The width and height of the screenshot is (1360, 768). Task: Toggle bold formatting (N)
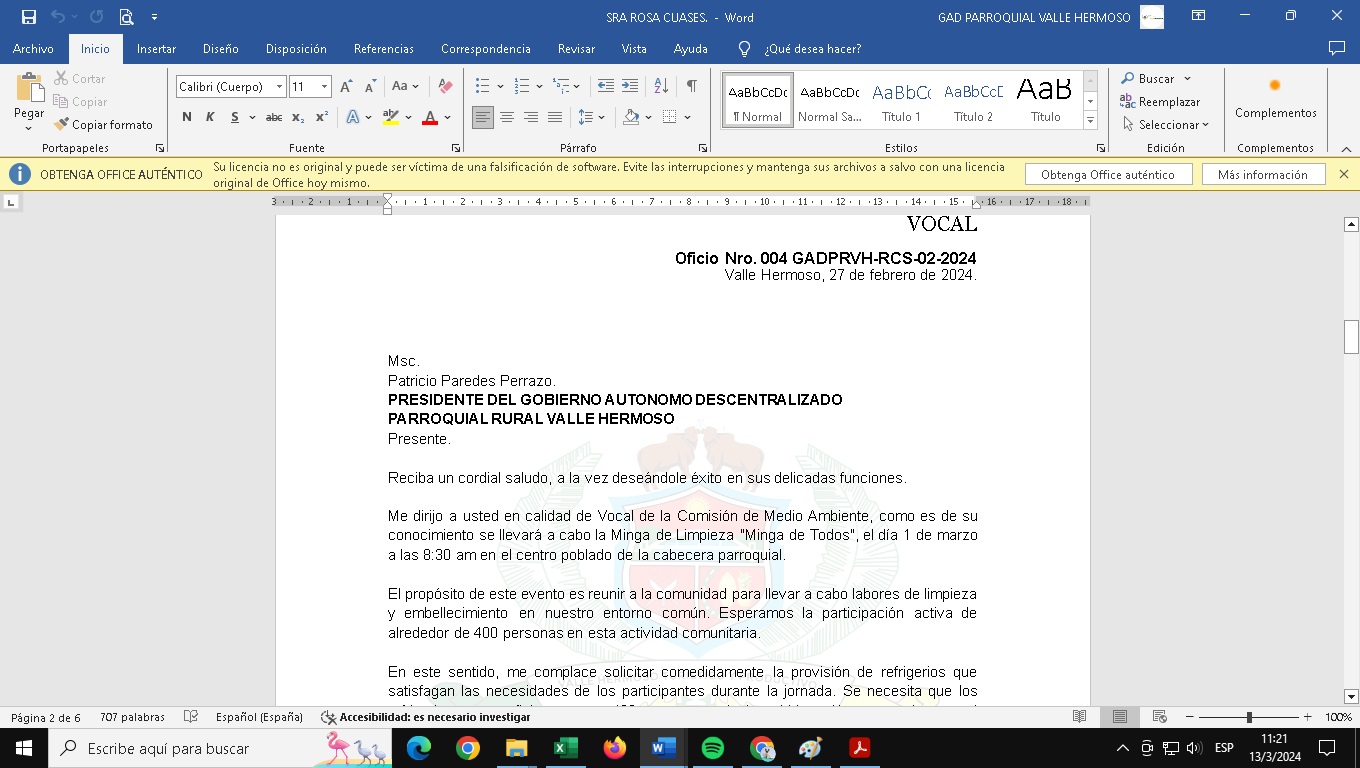pos(187,118)
